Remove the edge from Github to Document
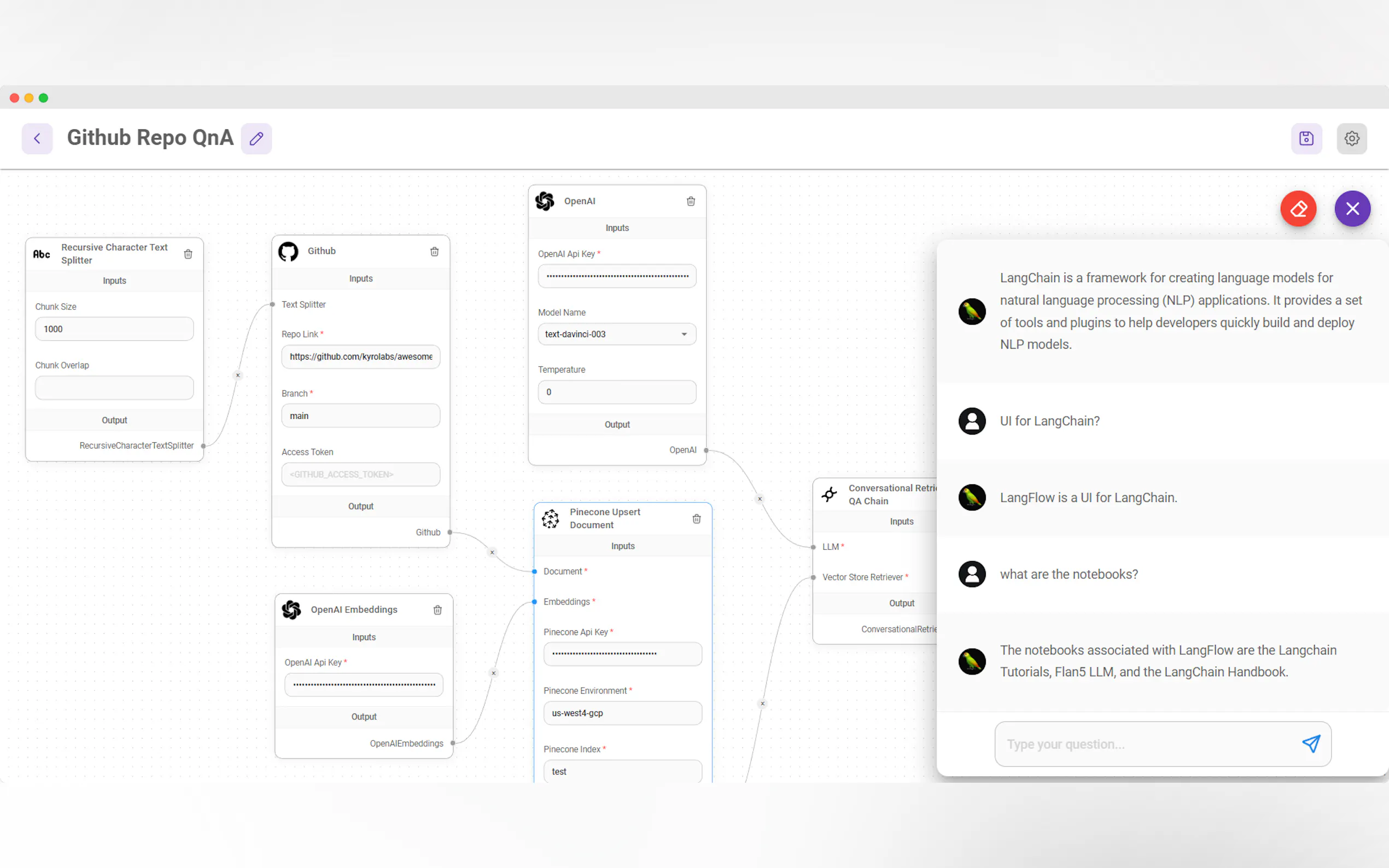 pos(492,553)
